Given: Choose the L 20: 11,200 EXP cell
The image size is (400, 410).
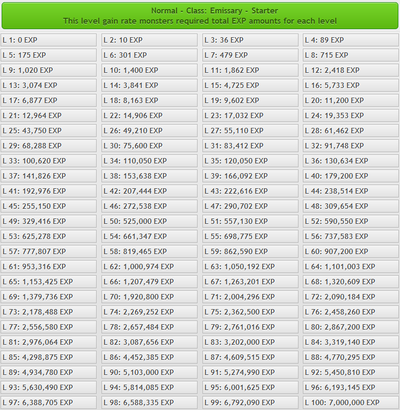Looking at the screenshot, I should pos(351,100).
